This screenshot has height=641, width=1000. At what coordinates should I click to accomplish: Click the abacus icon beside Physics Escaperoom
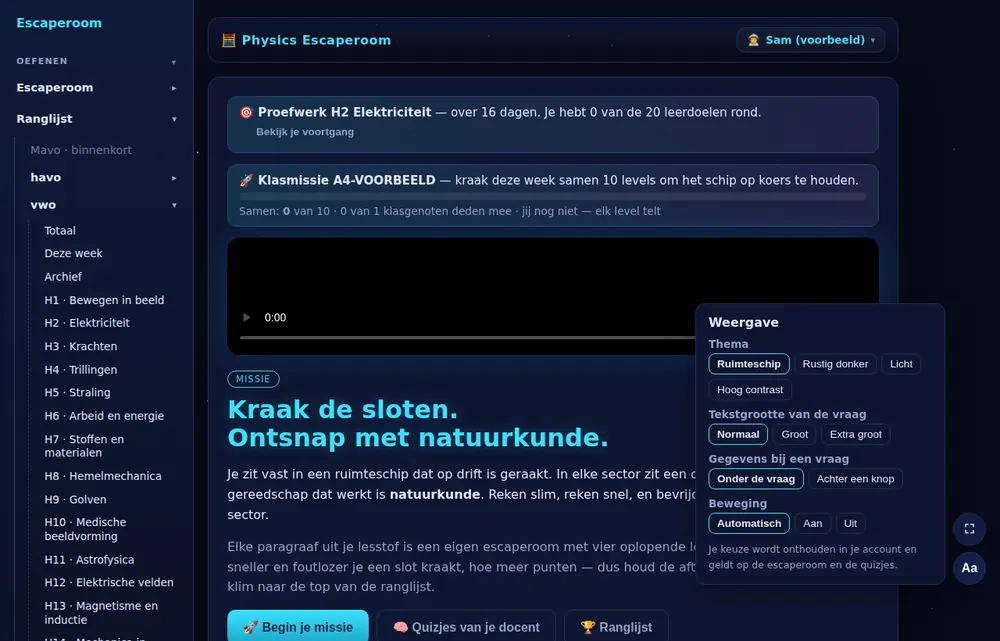pos(228,40)
